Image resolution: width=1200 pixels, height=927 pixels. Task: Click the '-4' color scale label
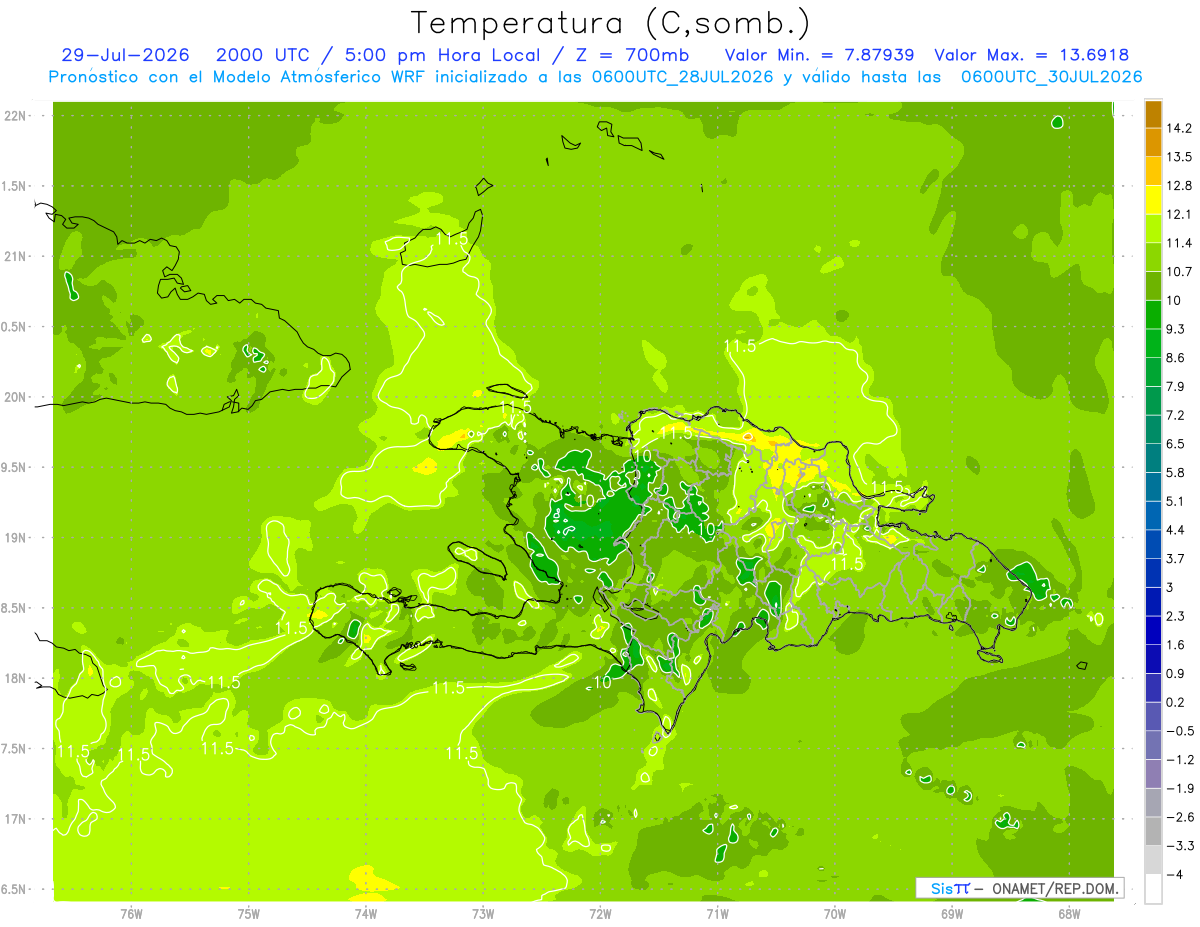[1175, 874]
